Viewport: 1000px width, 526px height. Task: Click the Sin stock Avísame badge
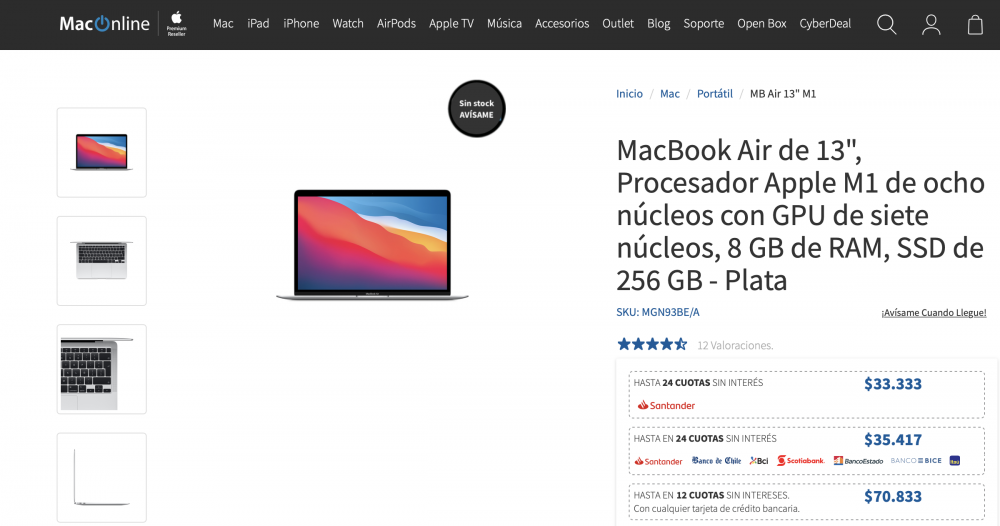point(476,108)
